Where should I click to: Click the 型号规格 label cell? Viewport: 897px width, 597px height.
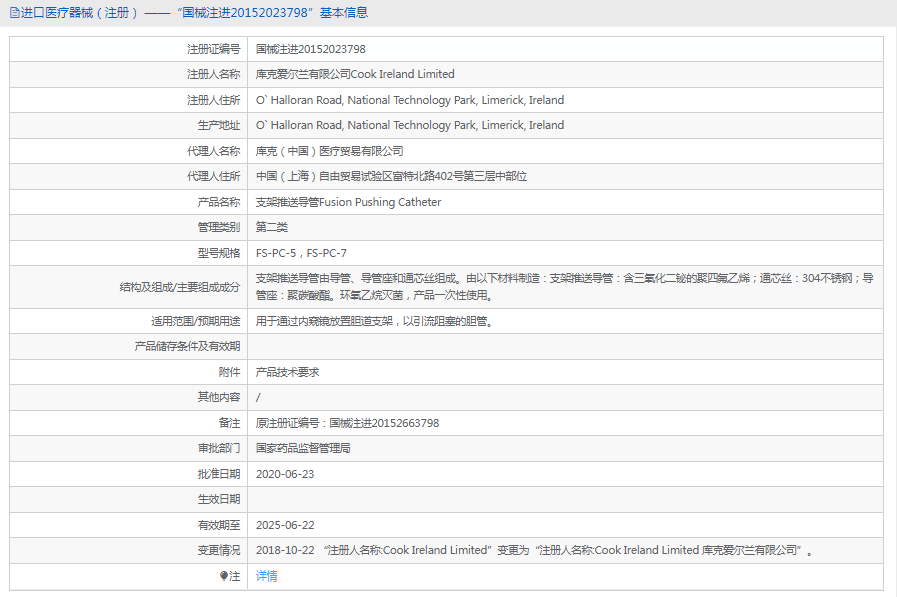(x=129, y=253)
